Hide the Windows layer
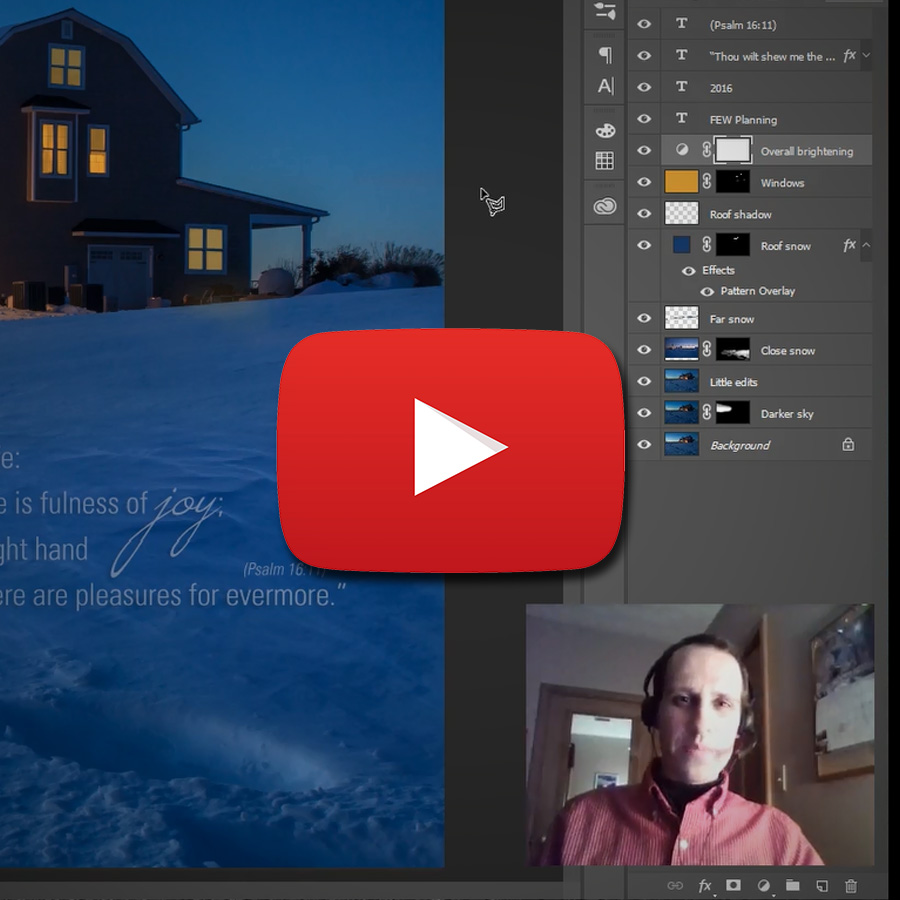Viewport: 900px width, 900px height. pyautogui.click(x=644, y=182)
